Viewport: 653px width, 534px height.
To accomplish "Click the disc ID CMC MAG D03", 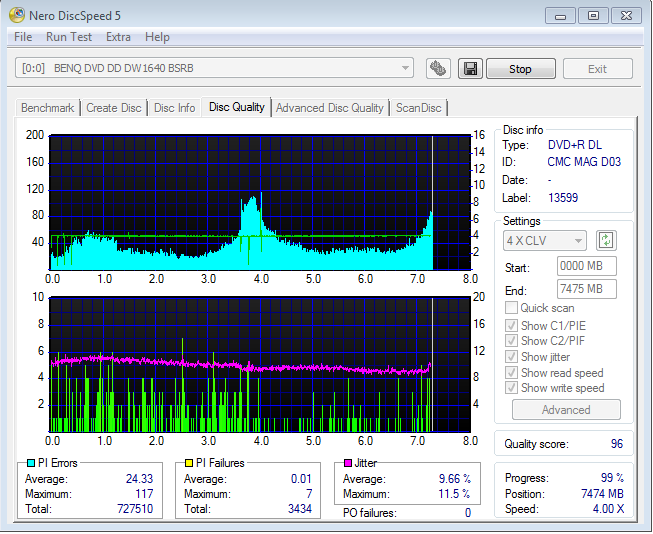I will click(x=584, y=162).
